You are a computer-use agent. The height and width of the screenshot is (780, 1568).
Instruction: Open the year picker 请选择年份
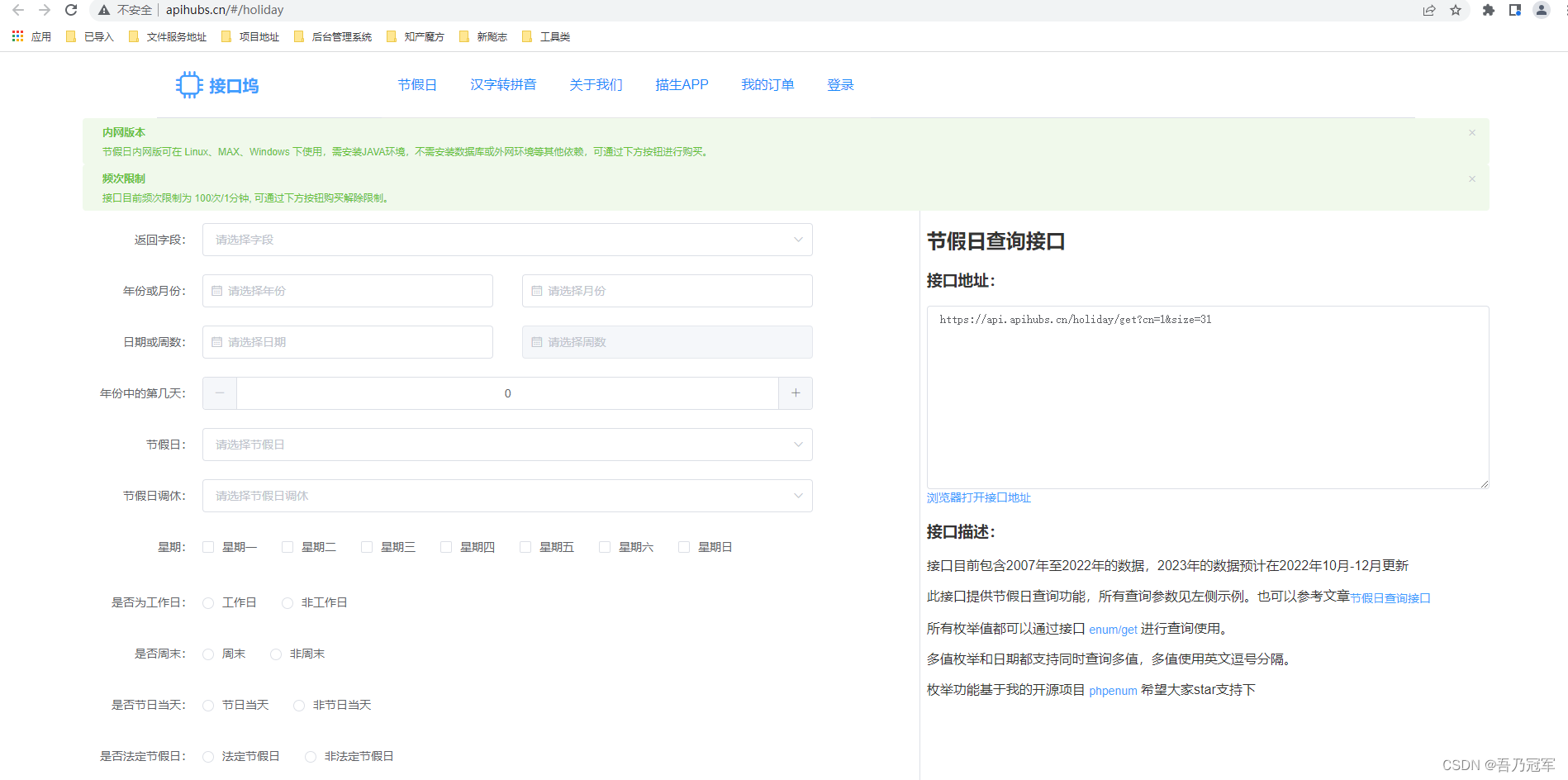(348, 291)
